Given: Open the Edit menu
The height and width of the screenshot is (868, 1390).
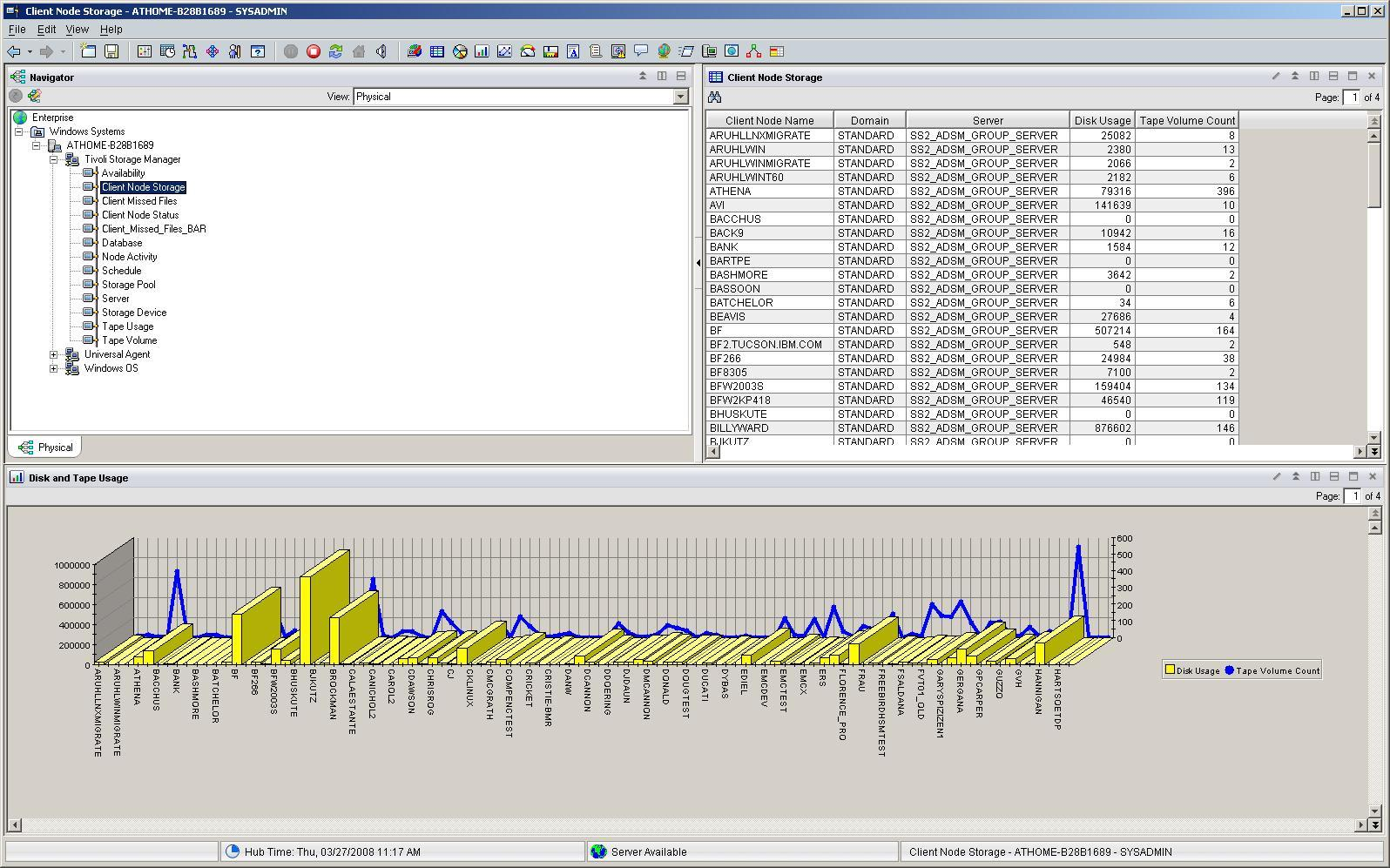Looking at the screenshot, I should coord(46,30).
